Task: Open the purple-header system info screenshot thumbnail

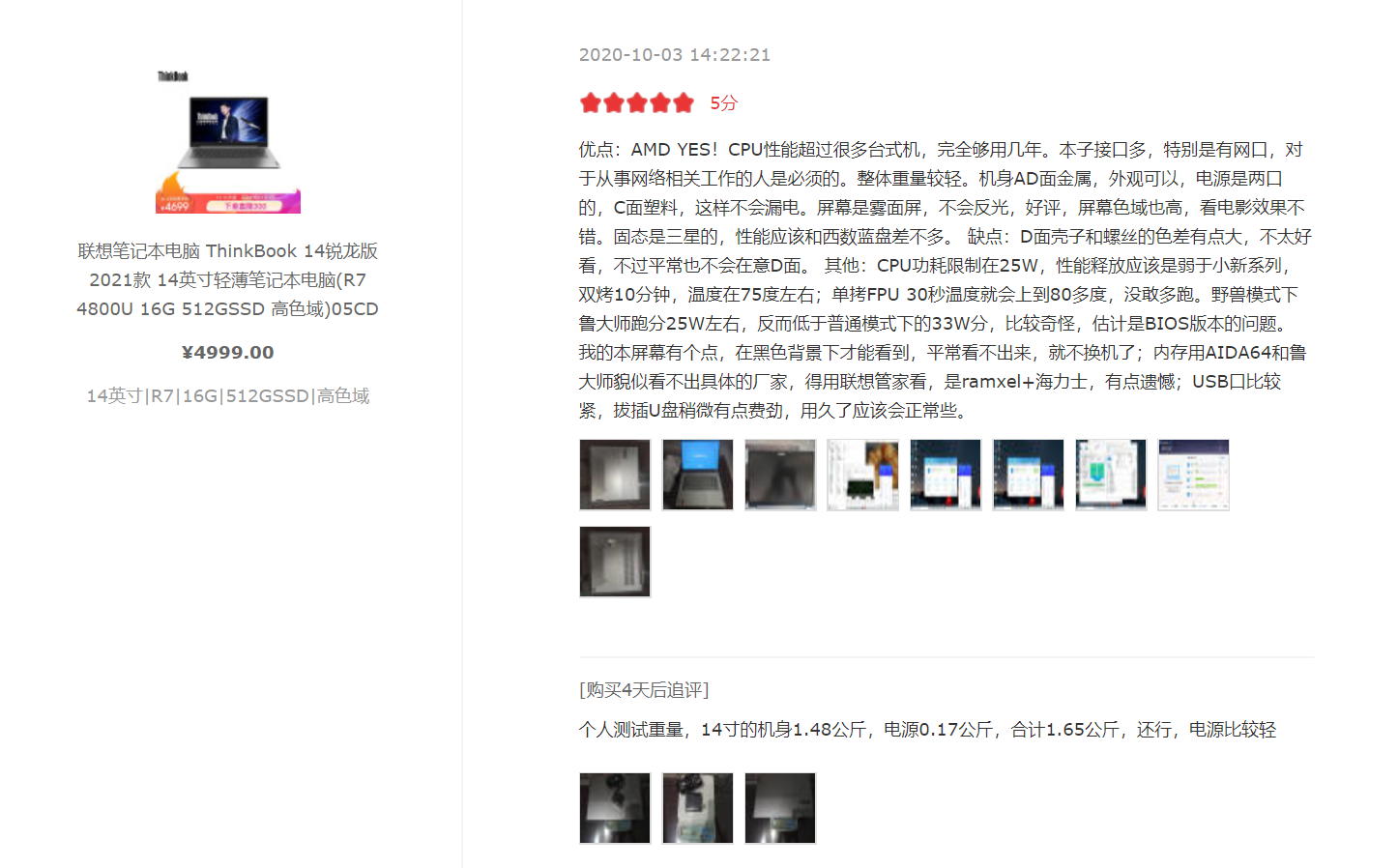Action: (1194, 475)
